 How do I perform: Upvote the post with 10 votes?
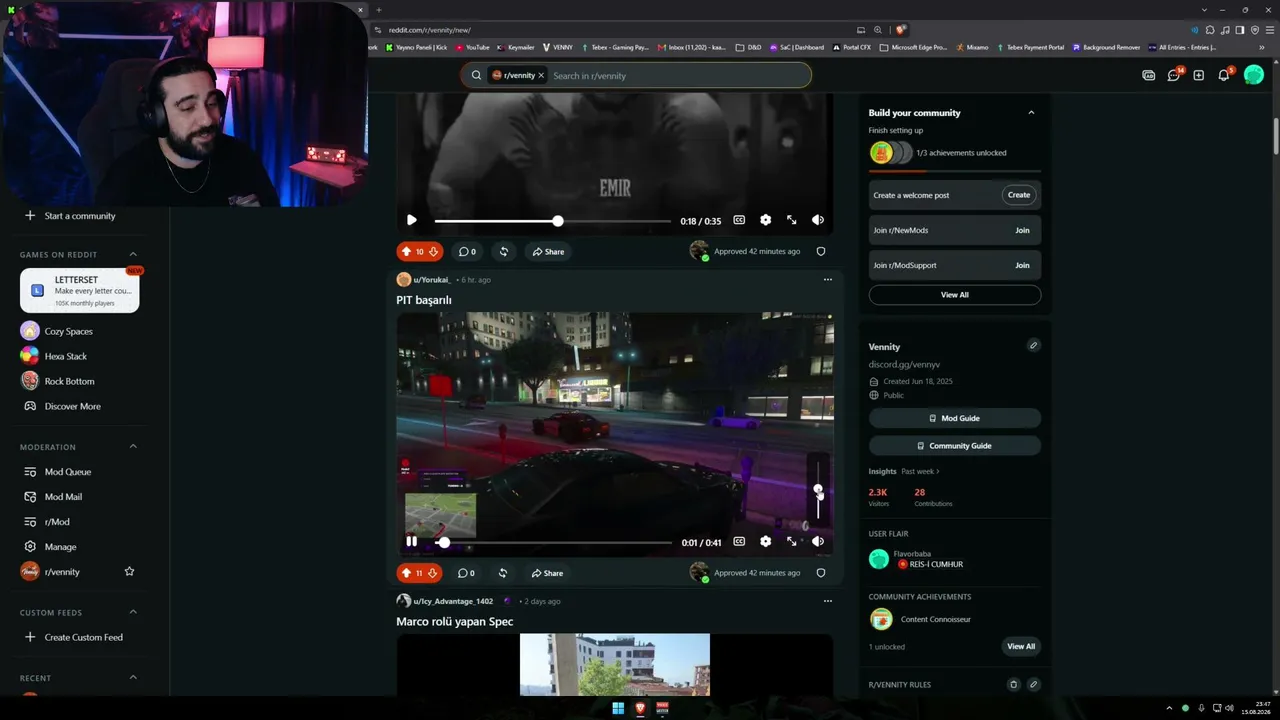(x=406, y=252)
